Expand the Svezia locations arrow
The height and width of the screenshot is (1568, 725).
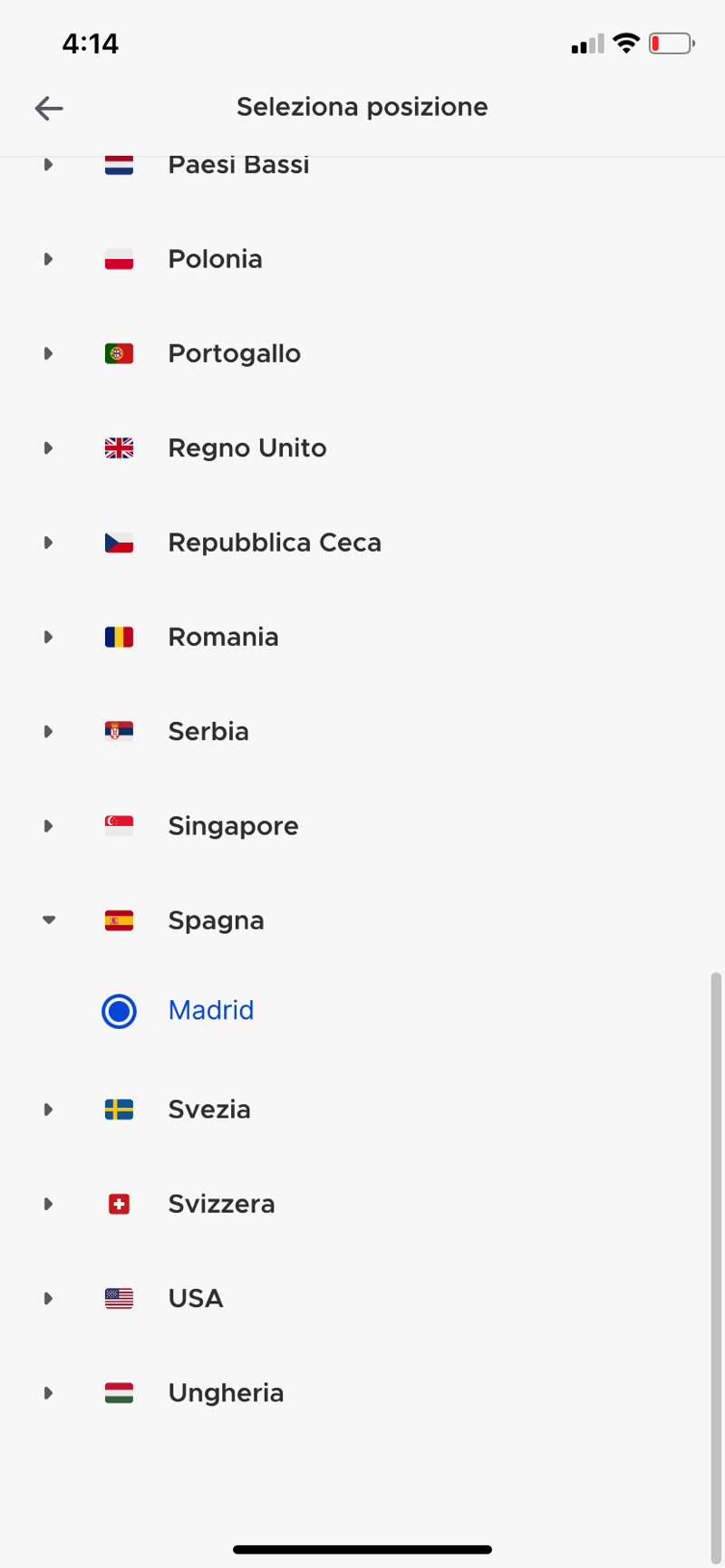pos(49,1110)
